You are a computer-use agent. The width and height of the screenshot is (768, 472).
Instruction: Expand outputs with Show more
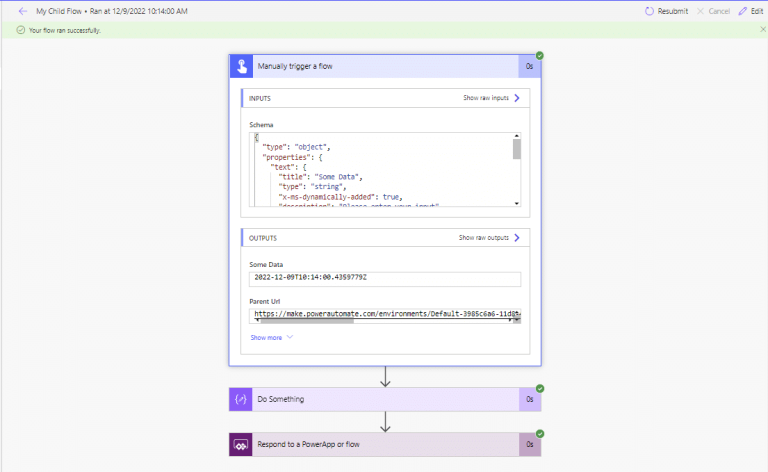coord(272,337)
